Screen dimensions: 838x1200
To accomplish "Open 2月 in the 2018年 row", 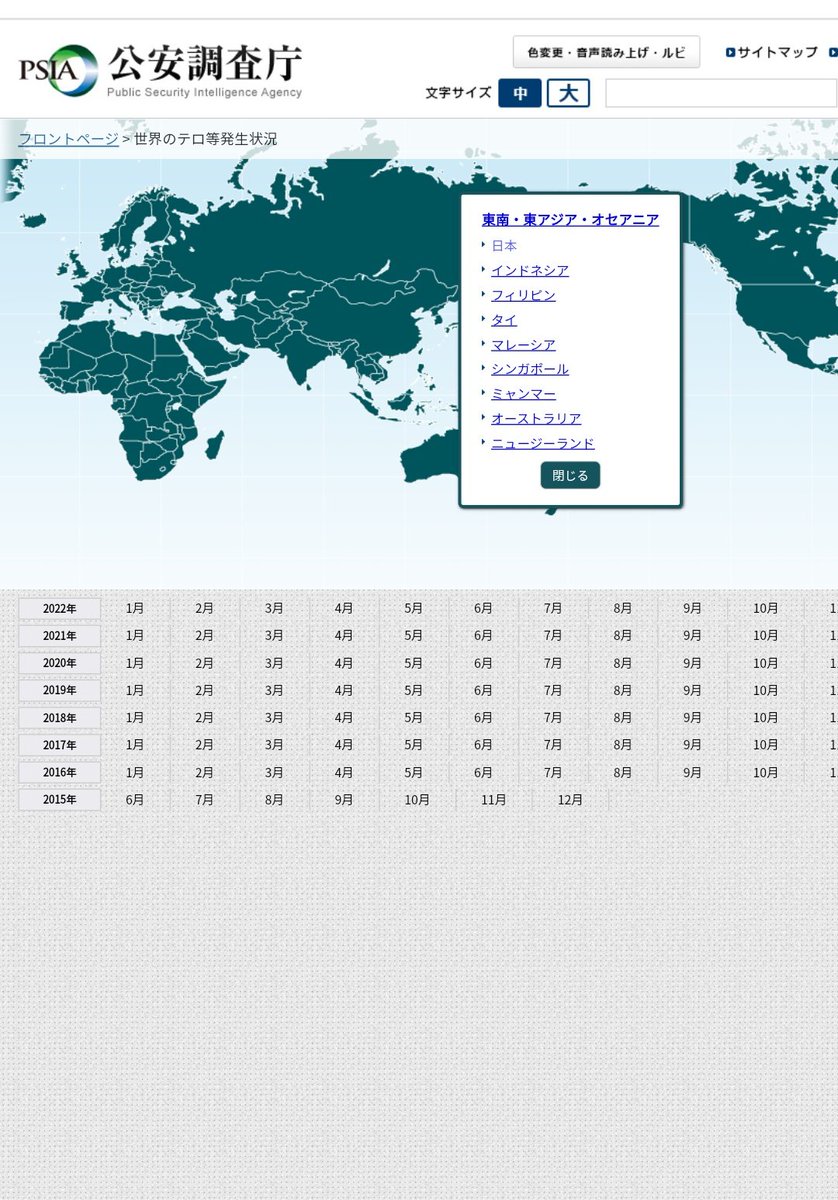I will click(205, 718).
